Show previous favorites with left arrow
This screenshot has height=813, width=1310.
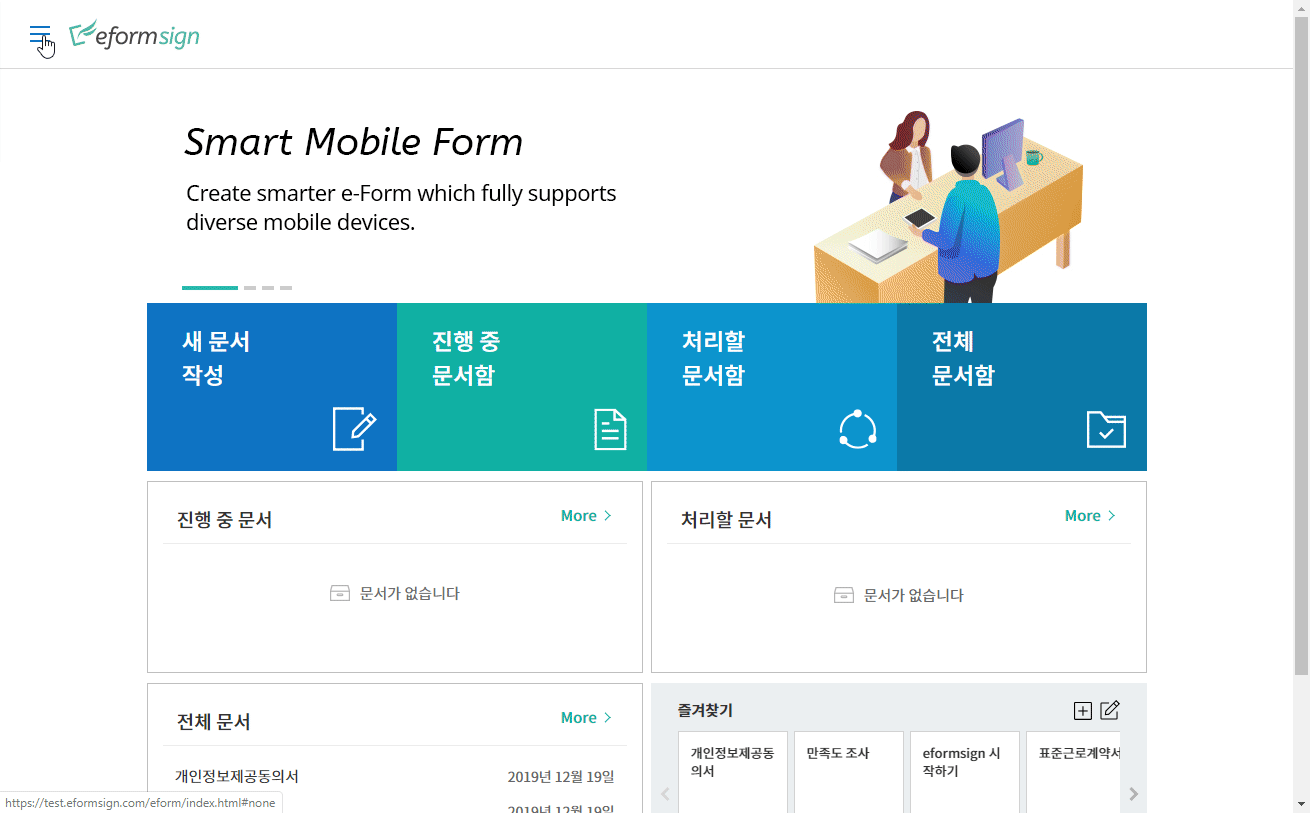pyautogui.click(x=665, y=794)
